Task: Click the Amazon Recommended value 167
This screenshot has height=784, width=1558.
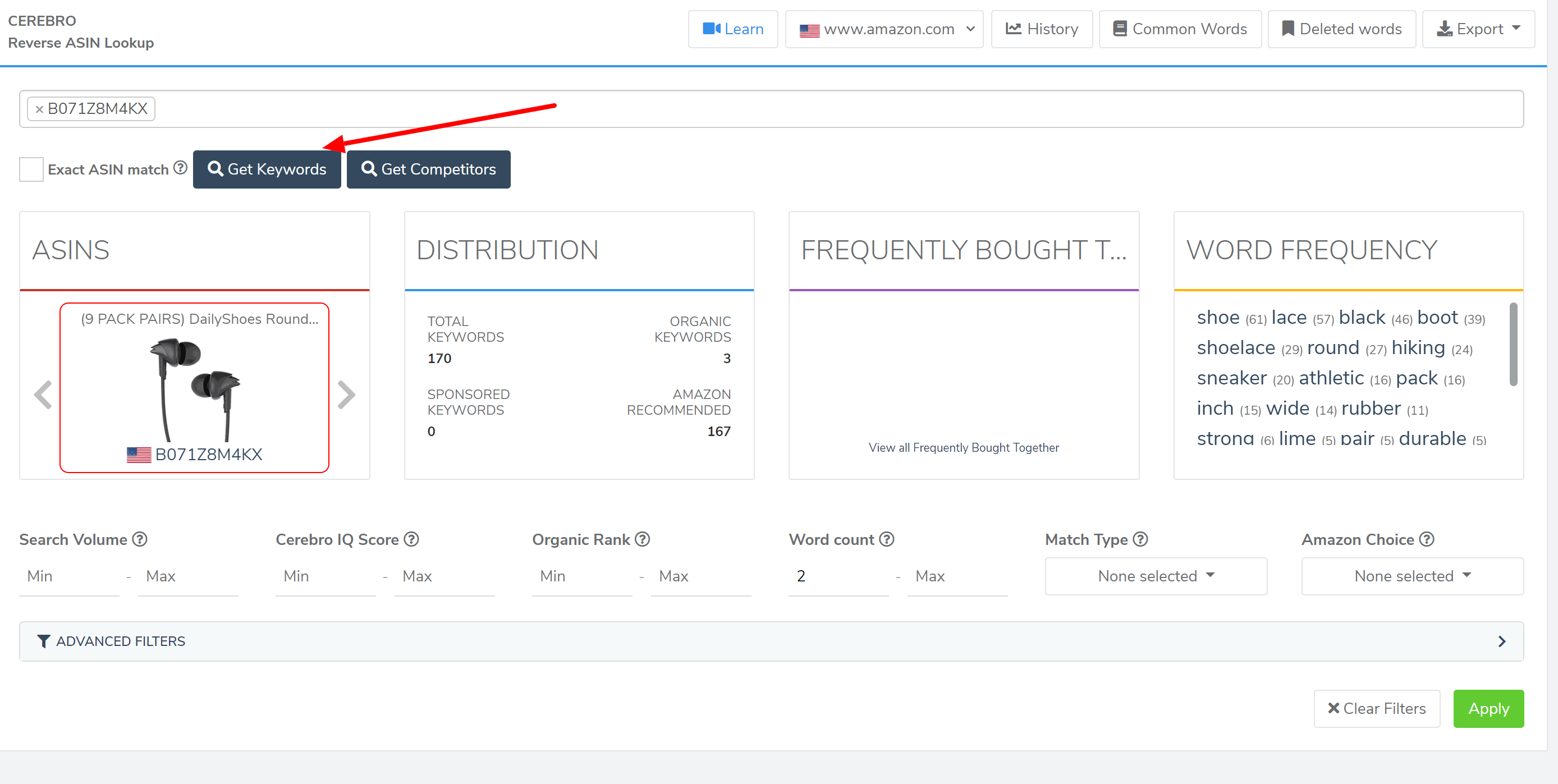Action: coord(718,432)
